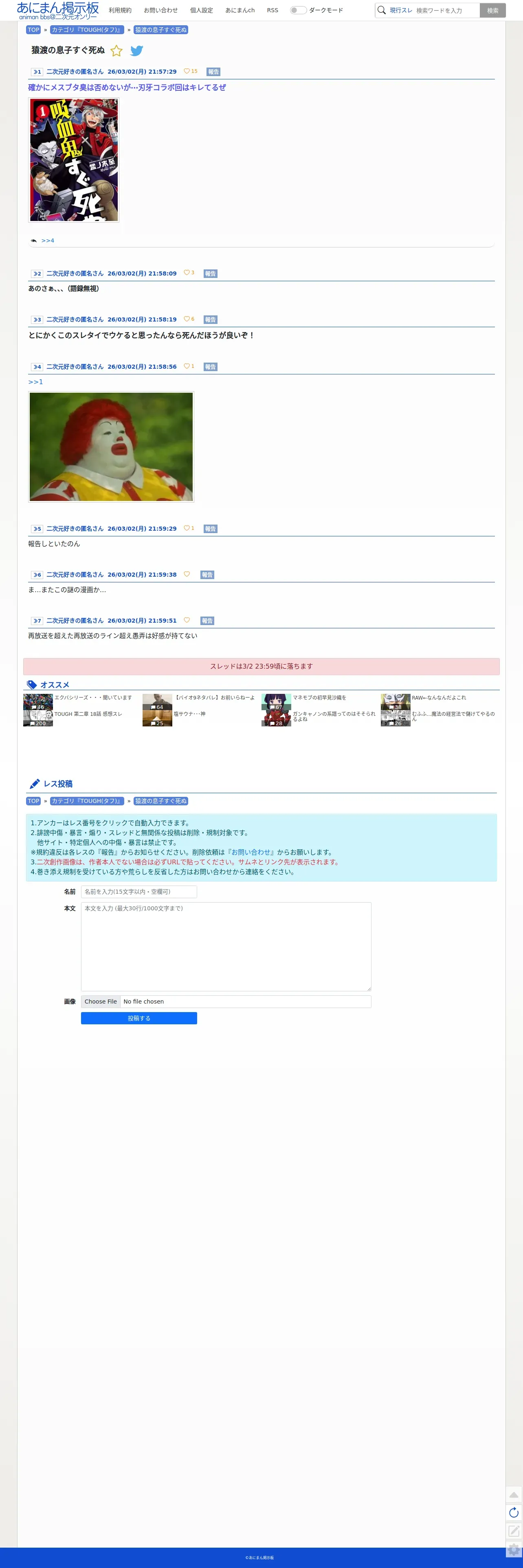This screenshot has width=523, height=1568.
Task: Like post 4 with its heart icon
Action: 187,366
